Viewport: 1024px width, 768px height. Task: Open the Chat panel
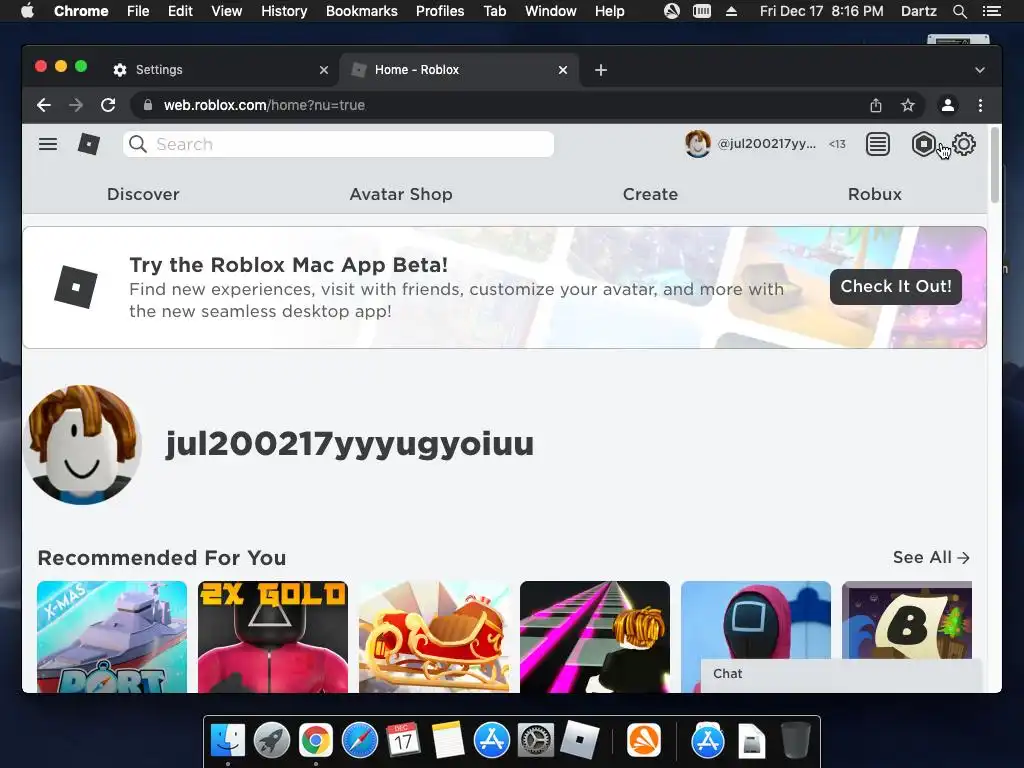(x=841, y=675)
